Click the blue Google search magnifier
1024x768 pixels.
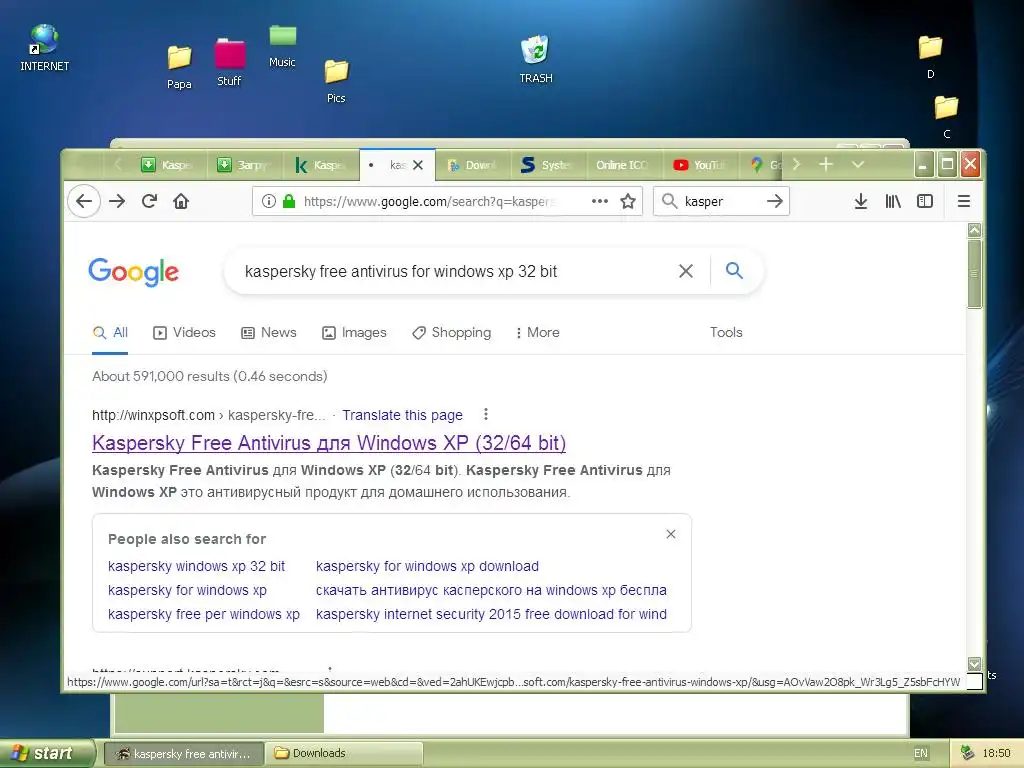734,270
